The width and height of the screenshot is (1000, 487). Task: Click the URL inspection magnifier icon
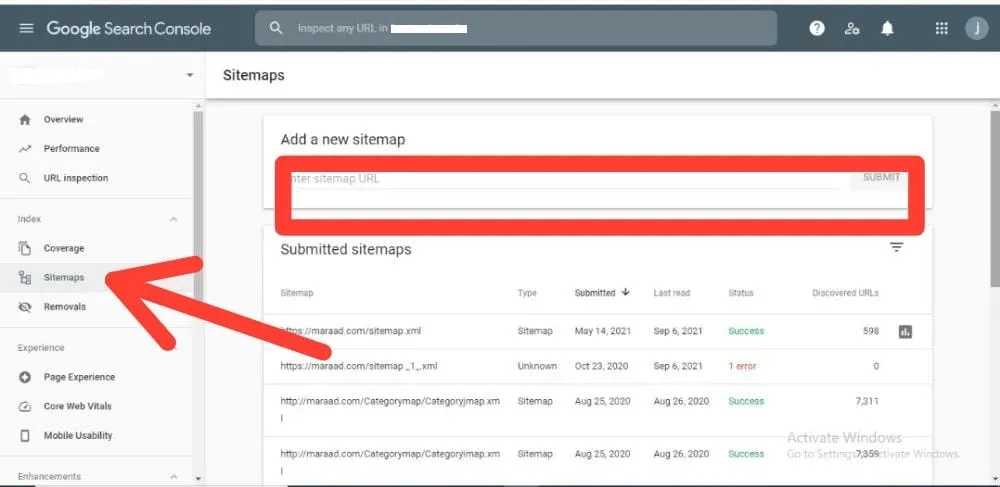(25, 178)
